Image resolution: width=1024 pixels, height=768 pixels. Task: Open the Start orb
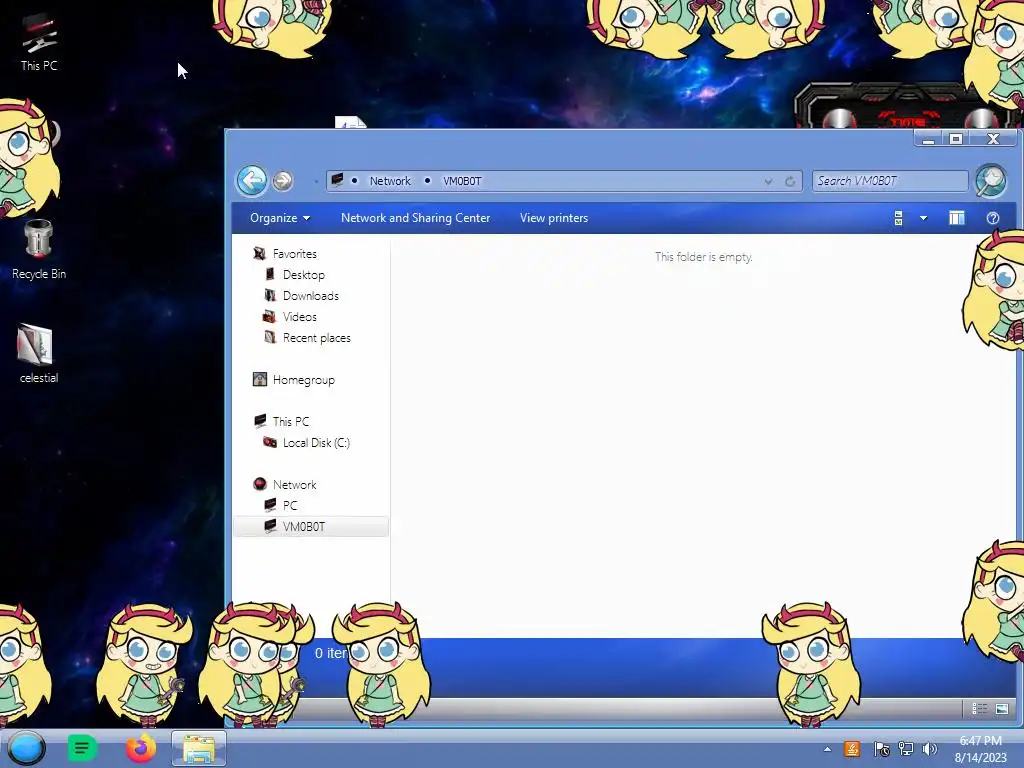pos(26,748)
